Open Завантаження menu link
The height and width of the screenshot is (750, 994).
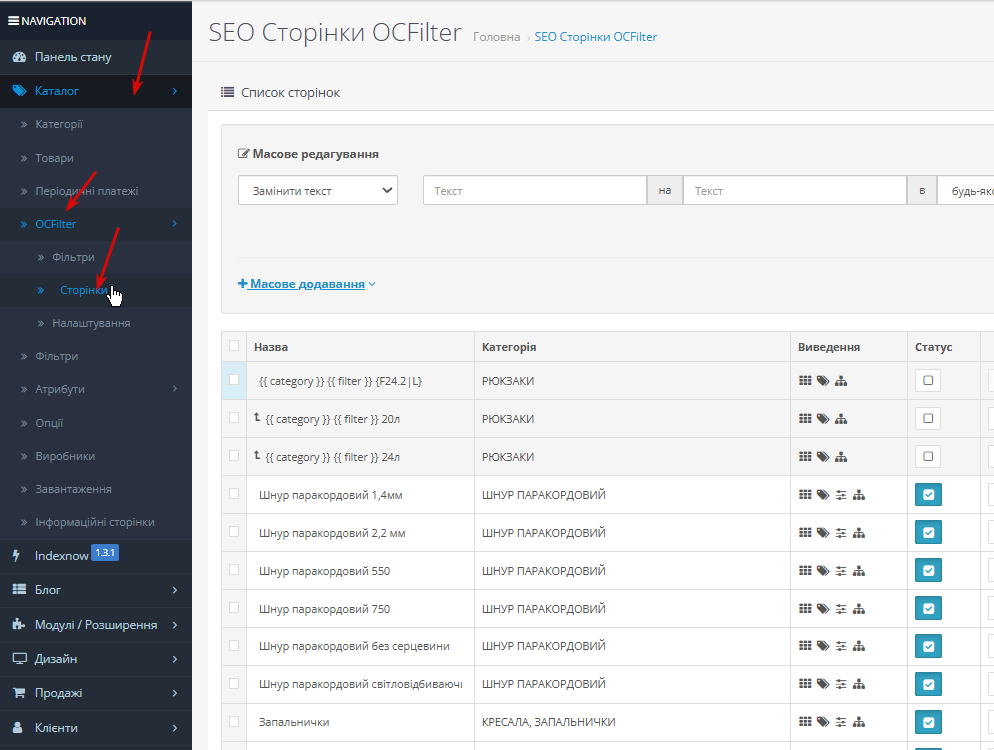pyautogui.click(x=73, y=489)
